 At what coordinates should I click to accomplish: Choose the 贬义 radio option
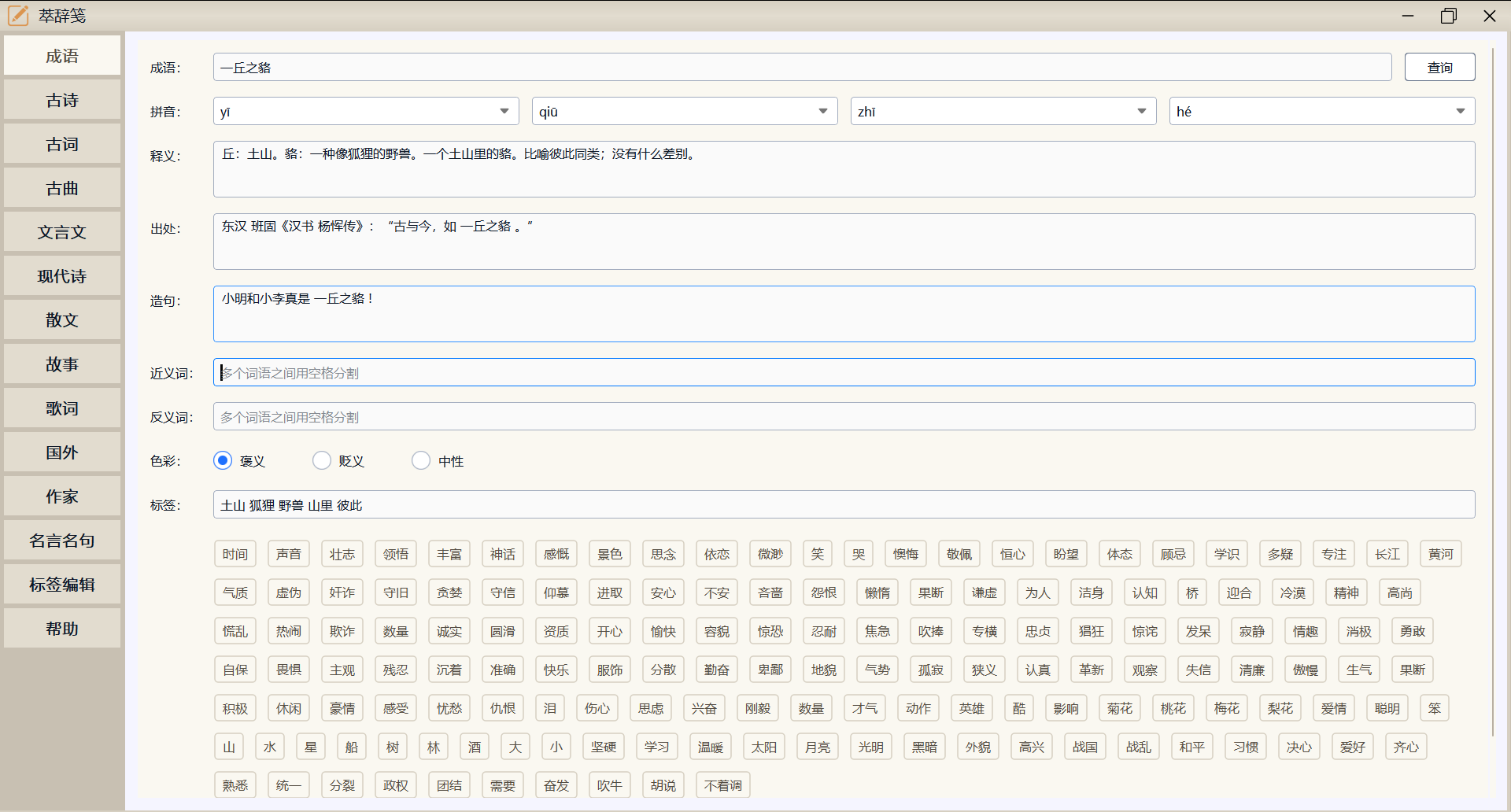322,460
